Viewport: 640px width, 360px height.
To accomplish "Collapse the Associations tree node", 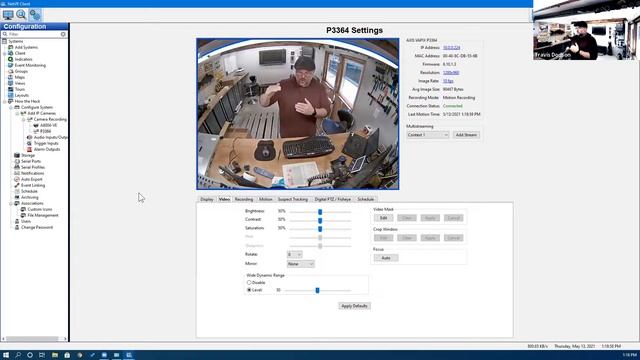I will (11, 203).
